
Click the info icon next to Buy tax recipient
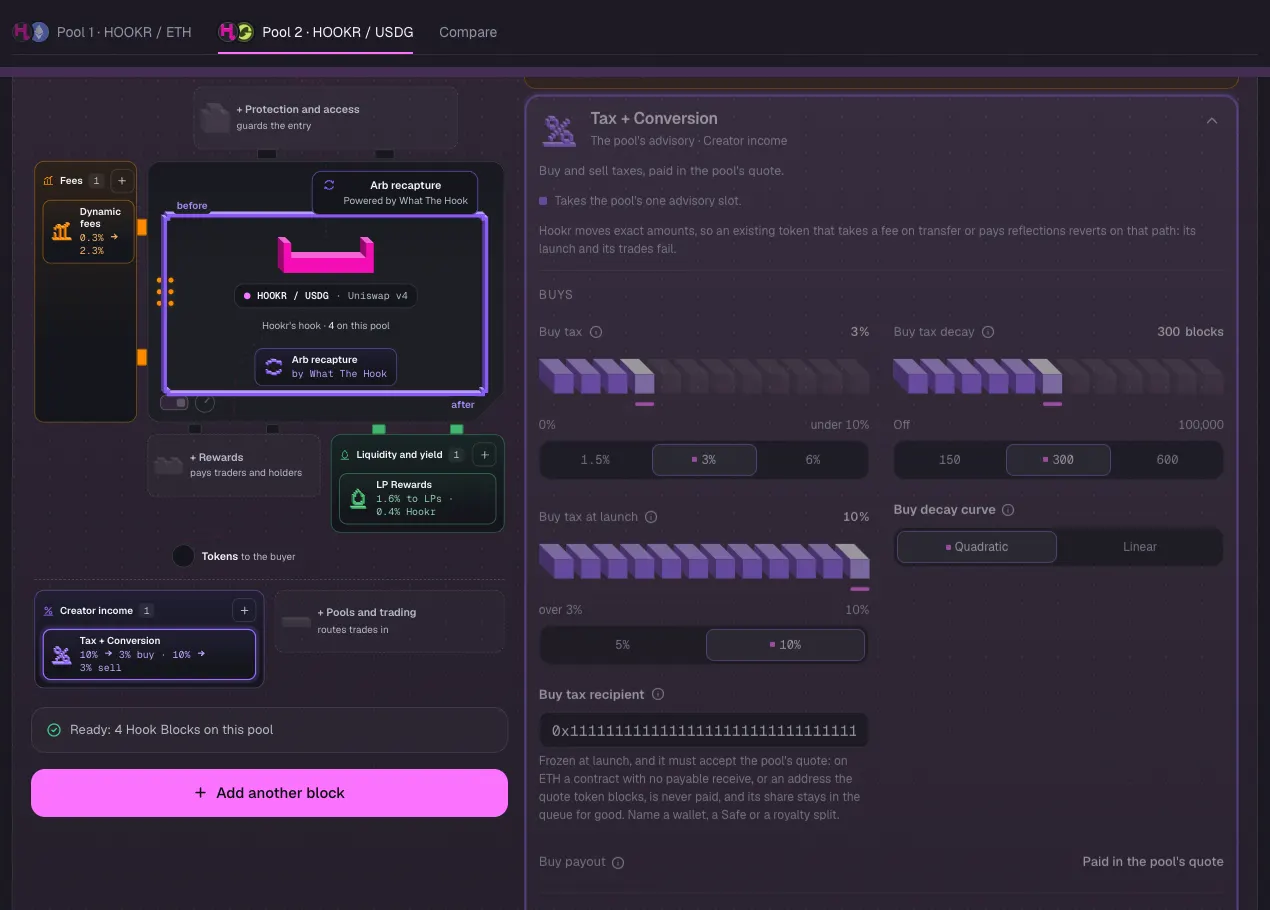click(657, 694)
